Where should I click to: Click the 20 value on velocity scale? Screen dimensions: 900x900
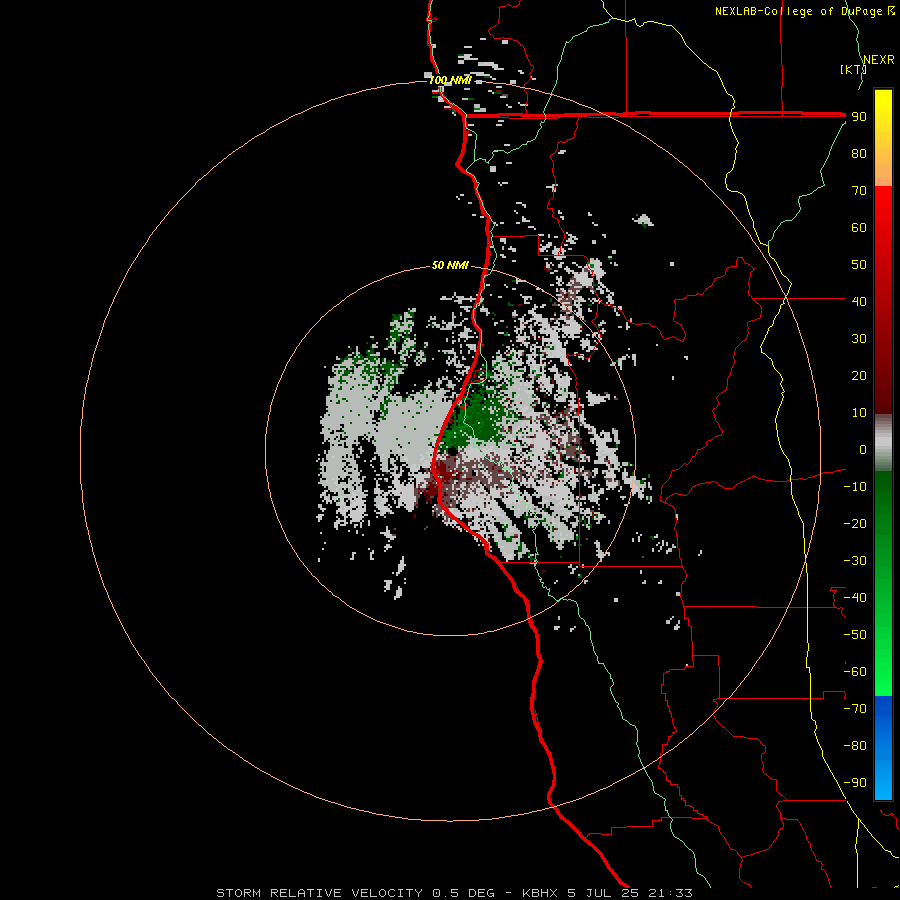[859, 375]
